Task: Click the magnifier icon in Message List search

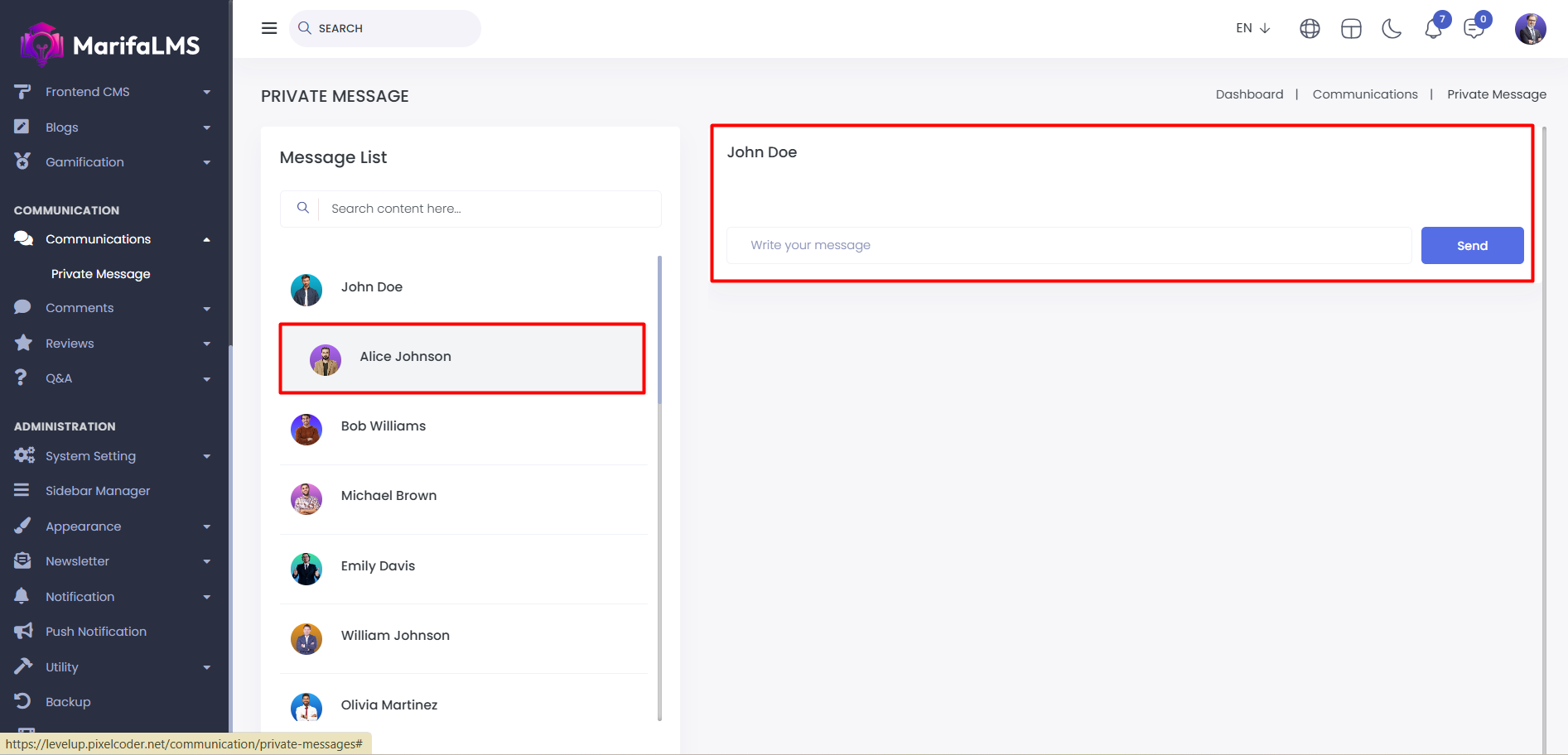Action: tap(303, 209)
